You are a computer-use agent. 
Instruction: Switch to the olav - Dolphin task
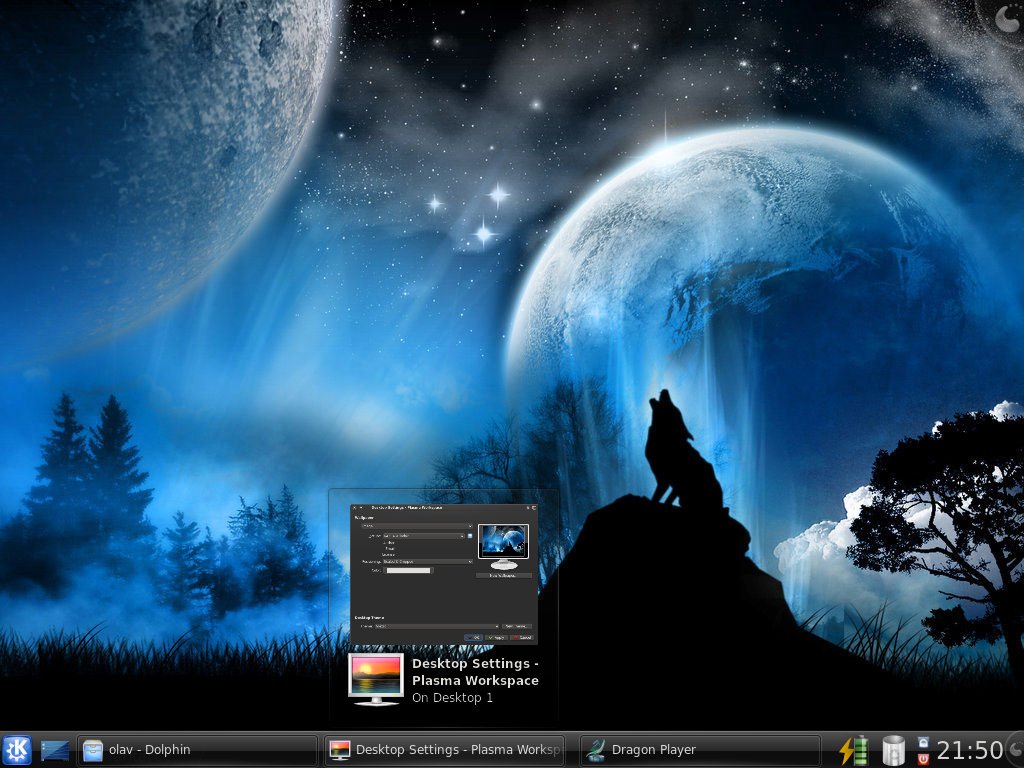click(197, 750)
